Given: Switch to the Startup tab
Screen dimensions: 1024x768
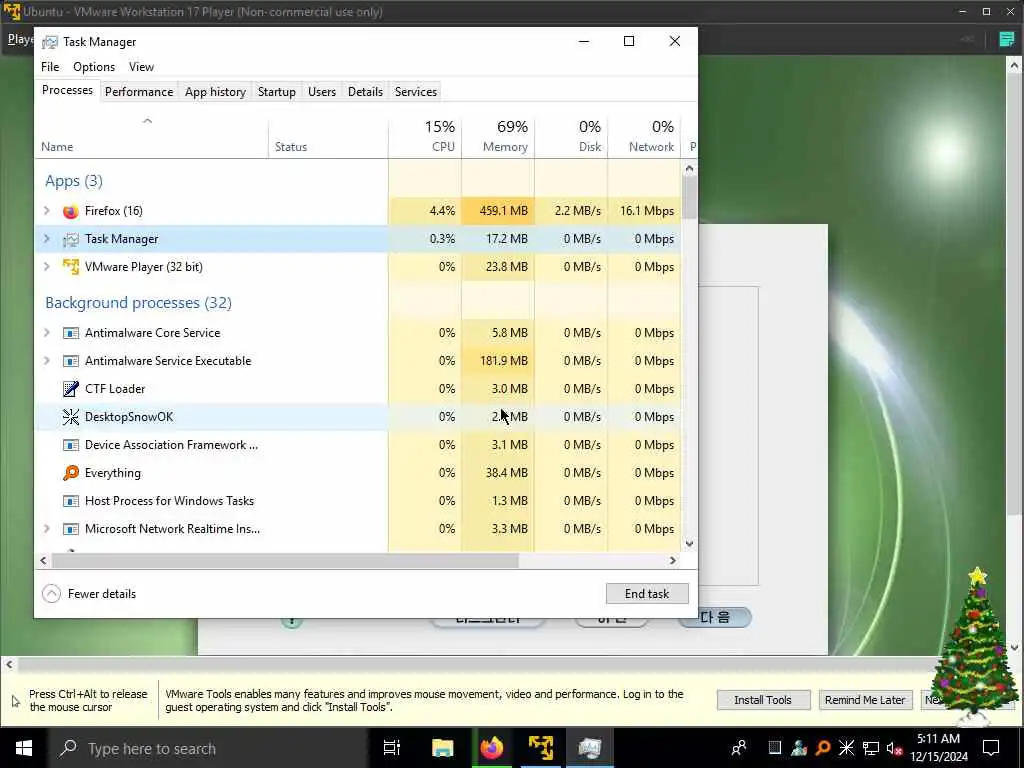Looking at the screenshot, I should tap(277, 92).
